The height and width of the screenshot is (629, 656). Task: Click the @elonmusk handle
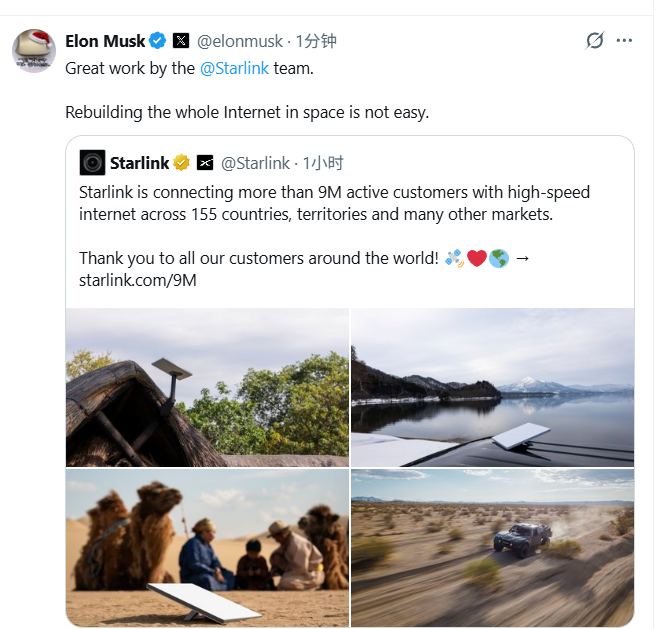[241, 41]
